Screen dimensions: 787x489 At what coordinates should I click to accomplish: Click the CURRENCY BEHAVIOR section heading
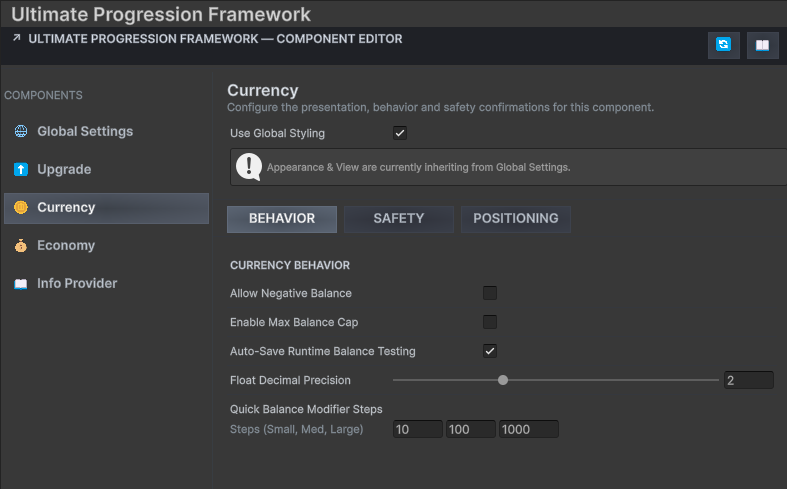(x=290, y=265)
